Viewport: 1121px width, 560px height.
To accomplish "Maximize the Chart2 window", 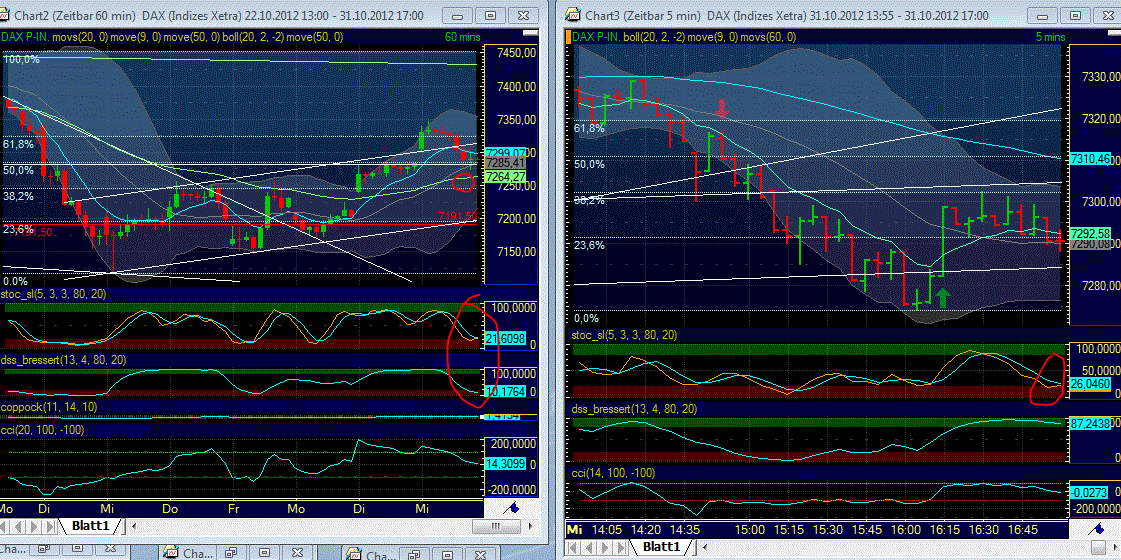I will tap(491, 14).
